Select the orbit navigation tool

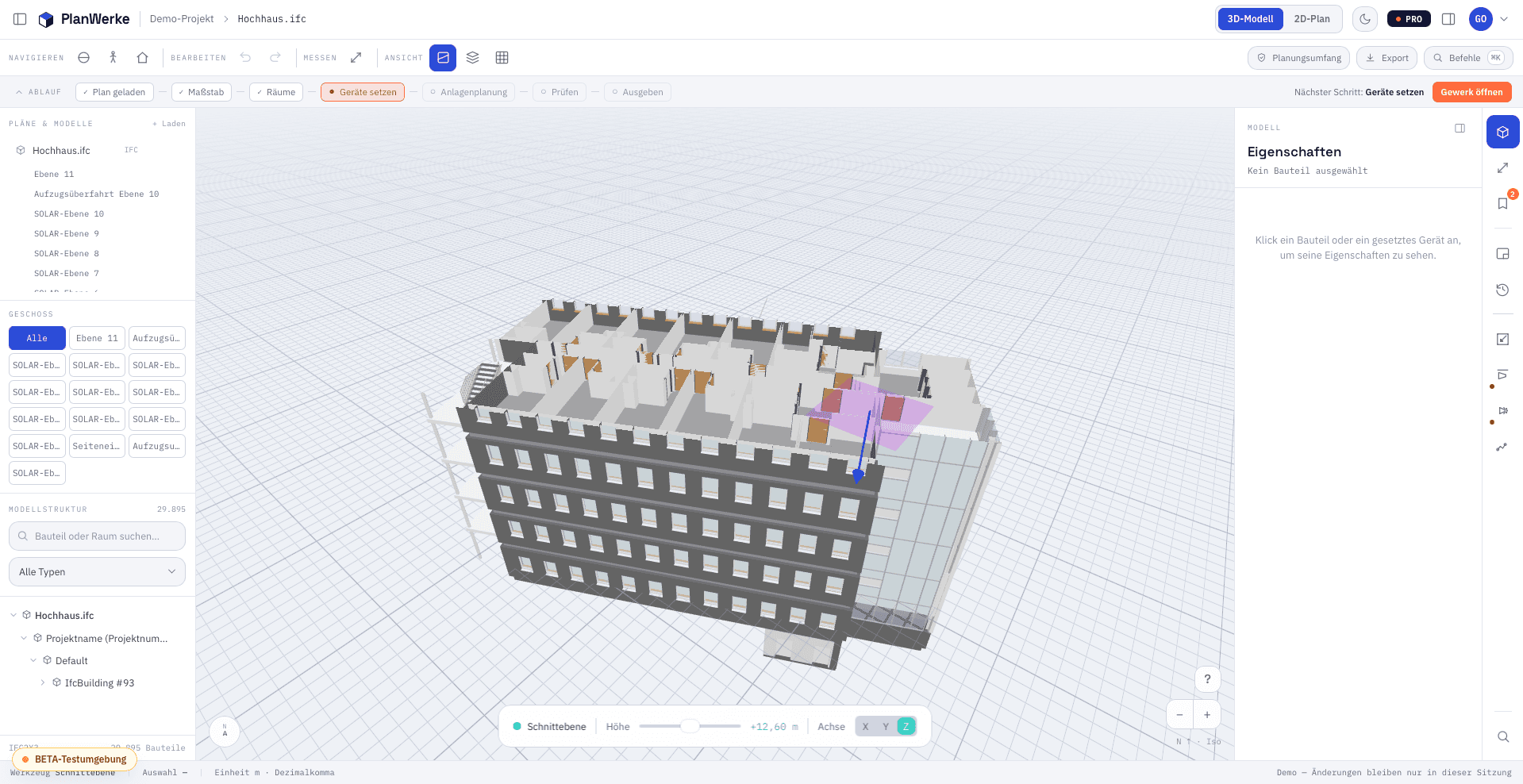click(x=84, y=58)
